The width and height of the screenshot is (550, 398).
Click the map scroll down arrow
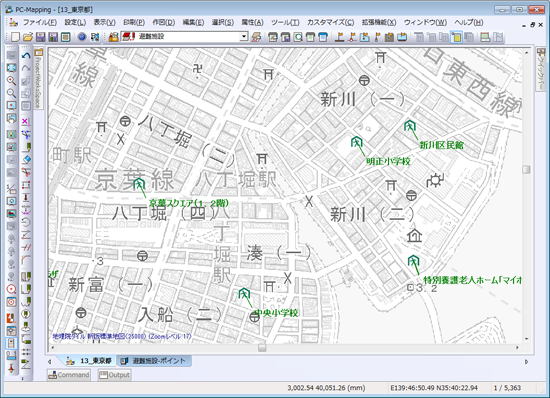pos(526,339)
